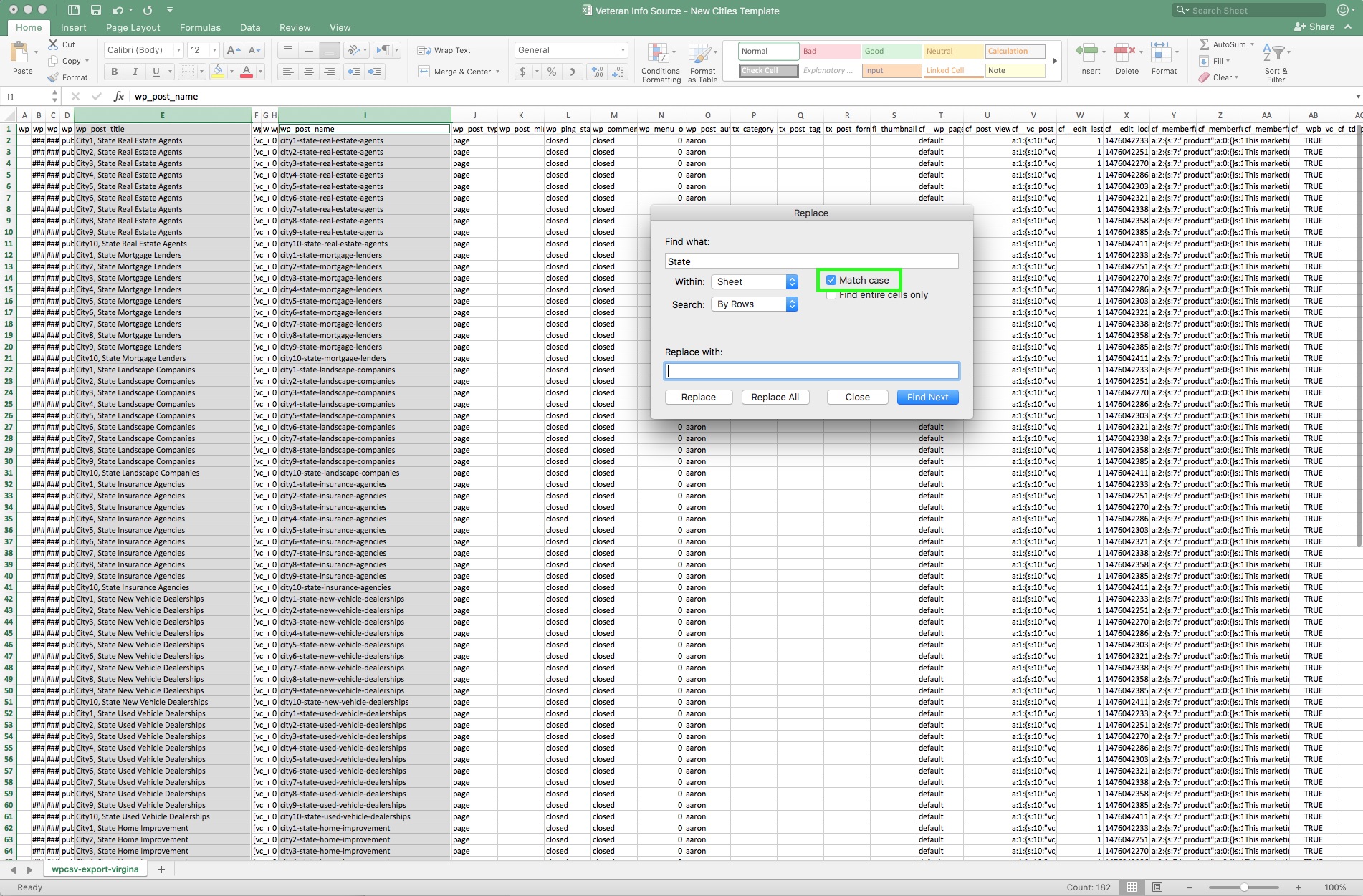The image size is (1363, 896).
Task: Toggle Bold formatting
Action: (x=114, y=72)
